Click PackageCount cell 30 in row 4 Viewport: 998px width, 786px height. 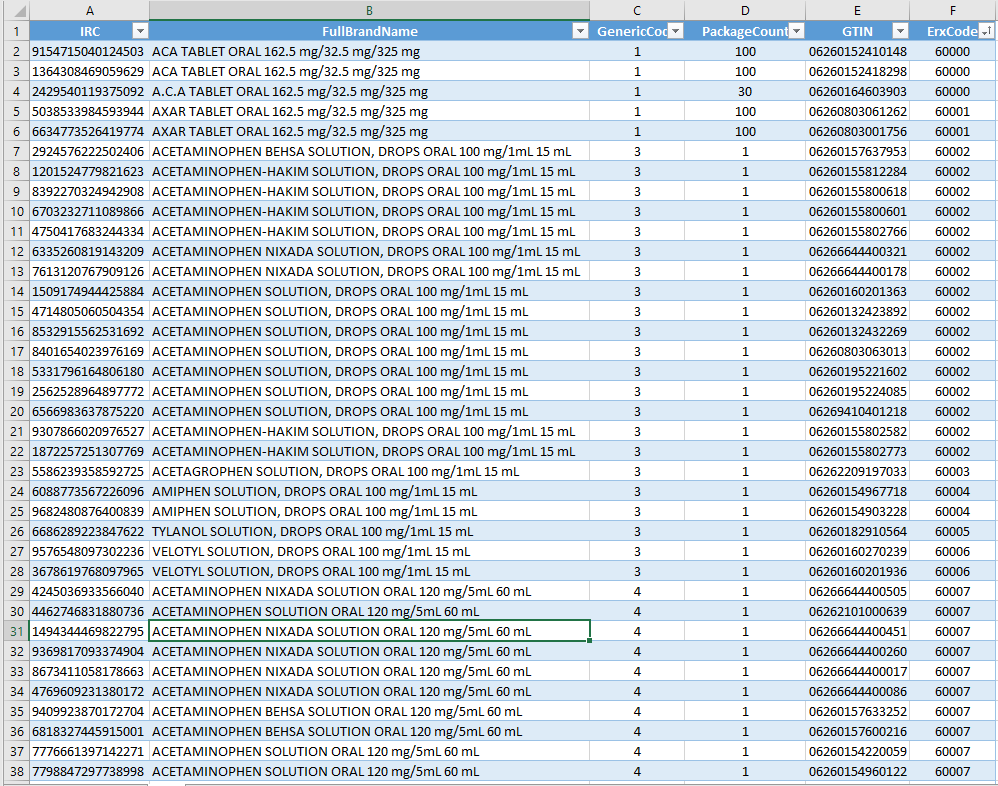click(745, 92)
